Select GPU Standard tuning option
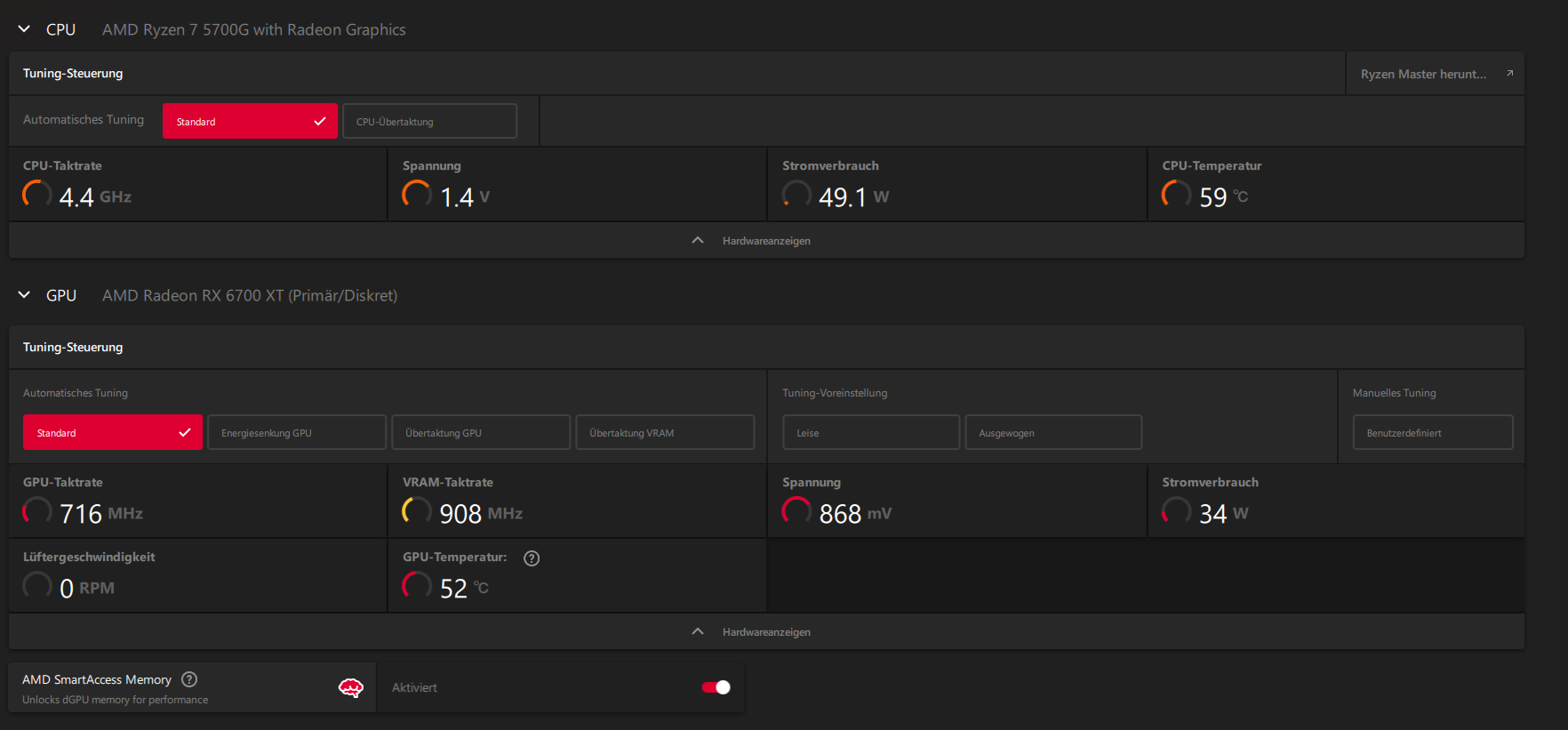 (x=113, y=432)
